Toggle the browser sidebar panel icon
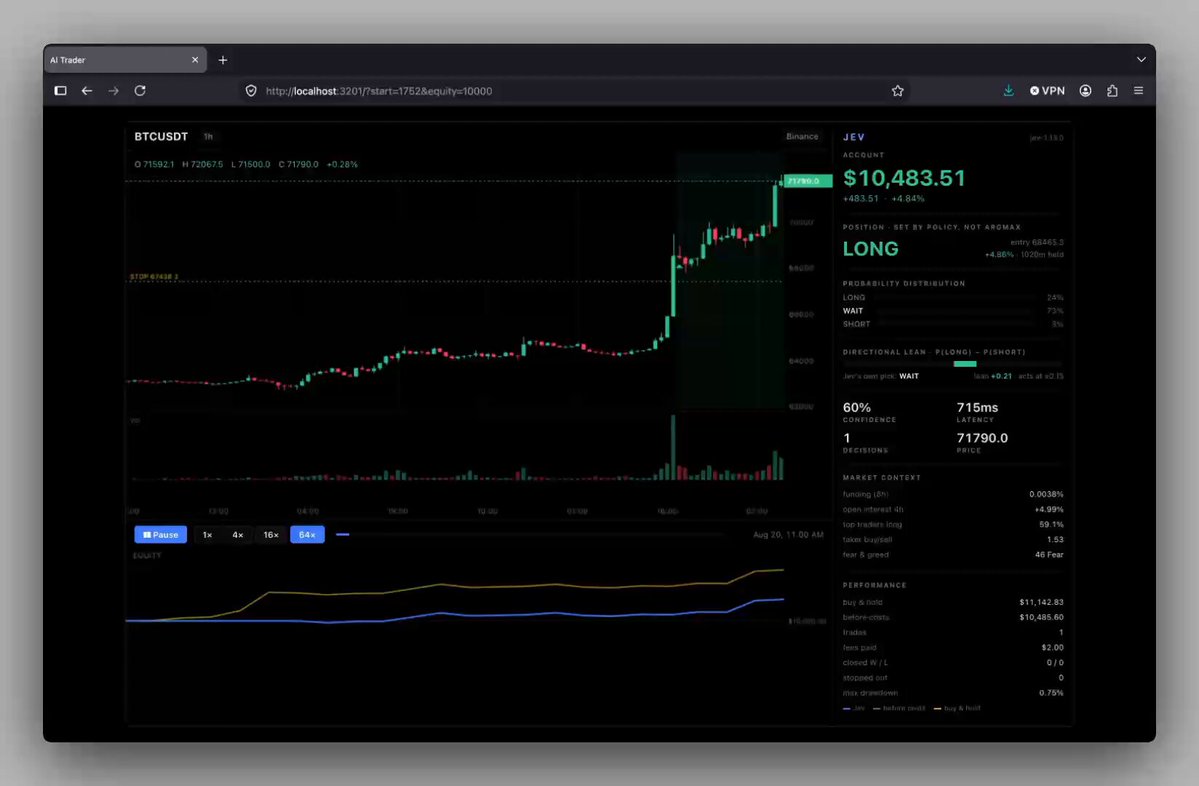Image resolution: width=1199 pixels, height=786 pixels. [60, 91]
